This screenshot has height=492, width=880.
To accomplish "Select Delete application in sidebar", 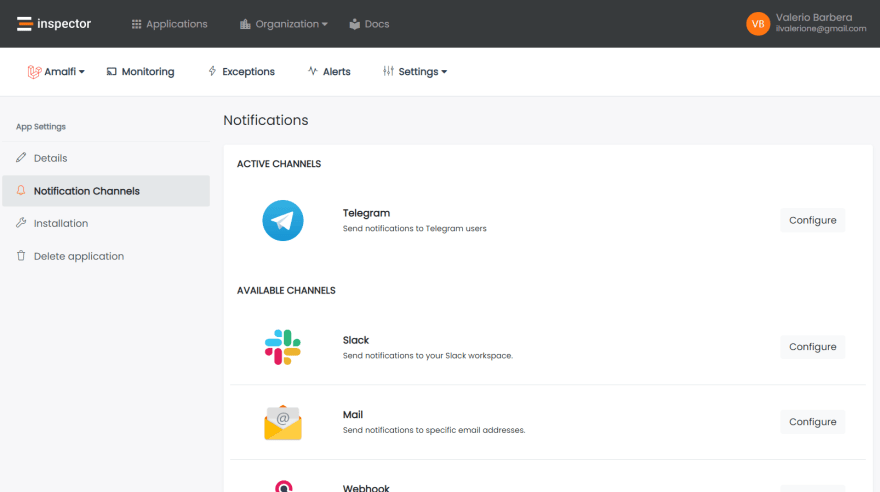I will point(106,256).
